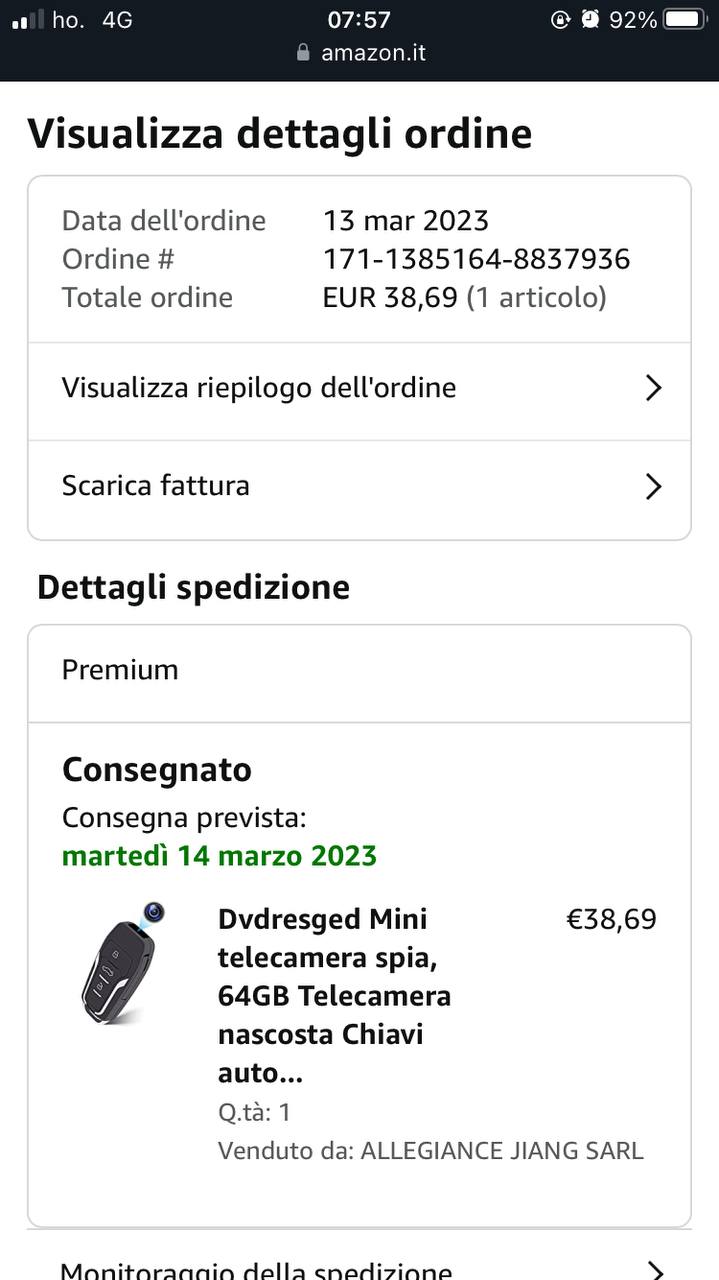Open the car key spy camera thumbnail

click(125, 962)
